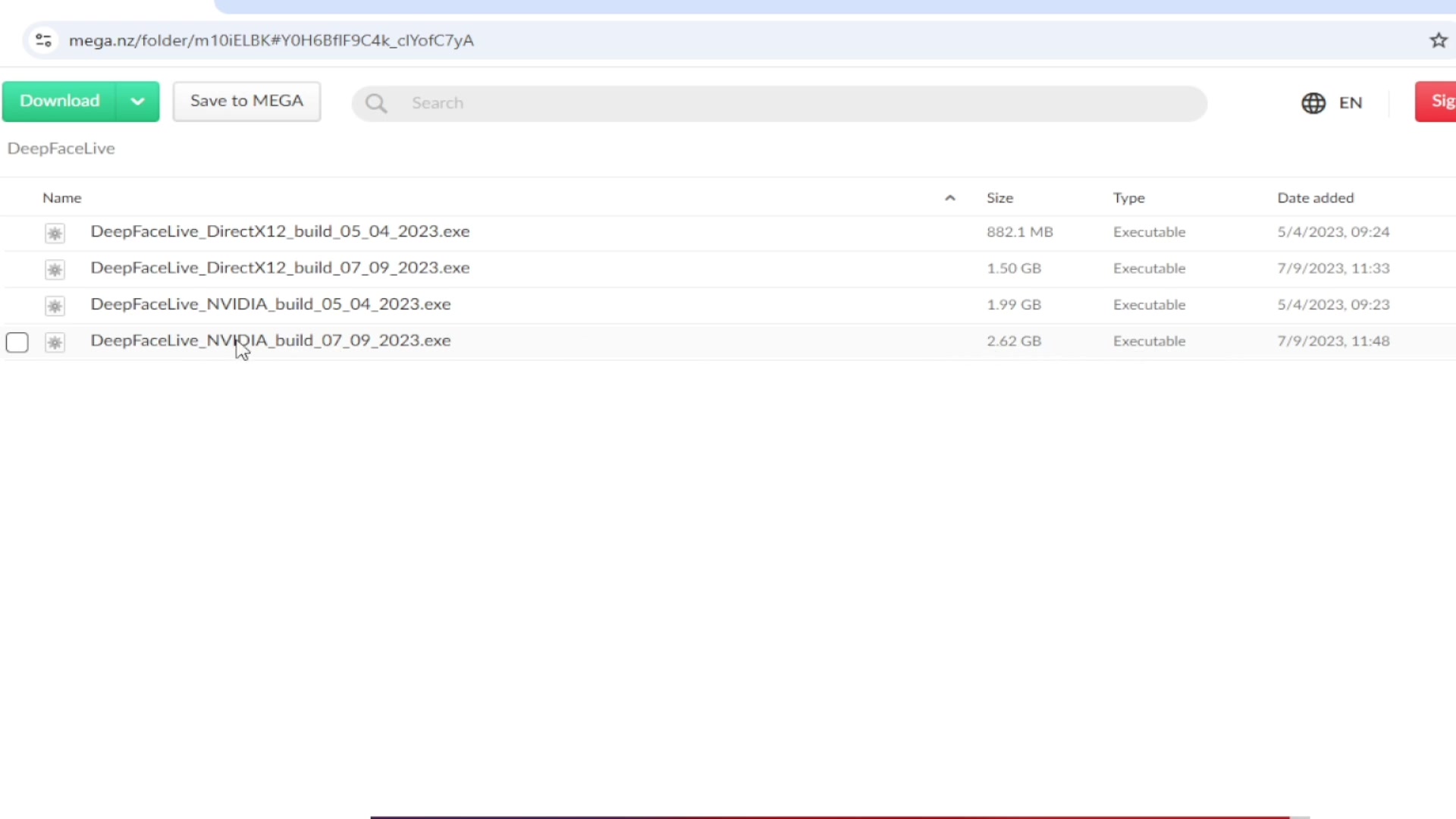Click the Save to MEGA button
The image size is (1456, 819).
[x=246, y=102]
